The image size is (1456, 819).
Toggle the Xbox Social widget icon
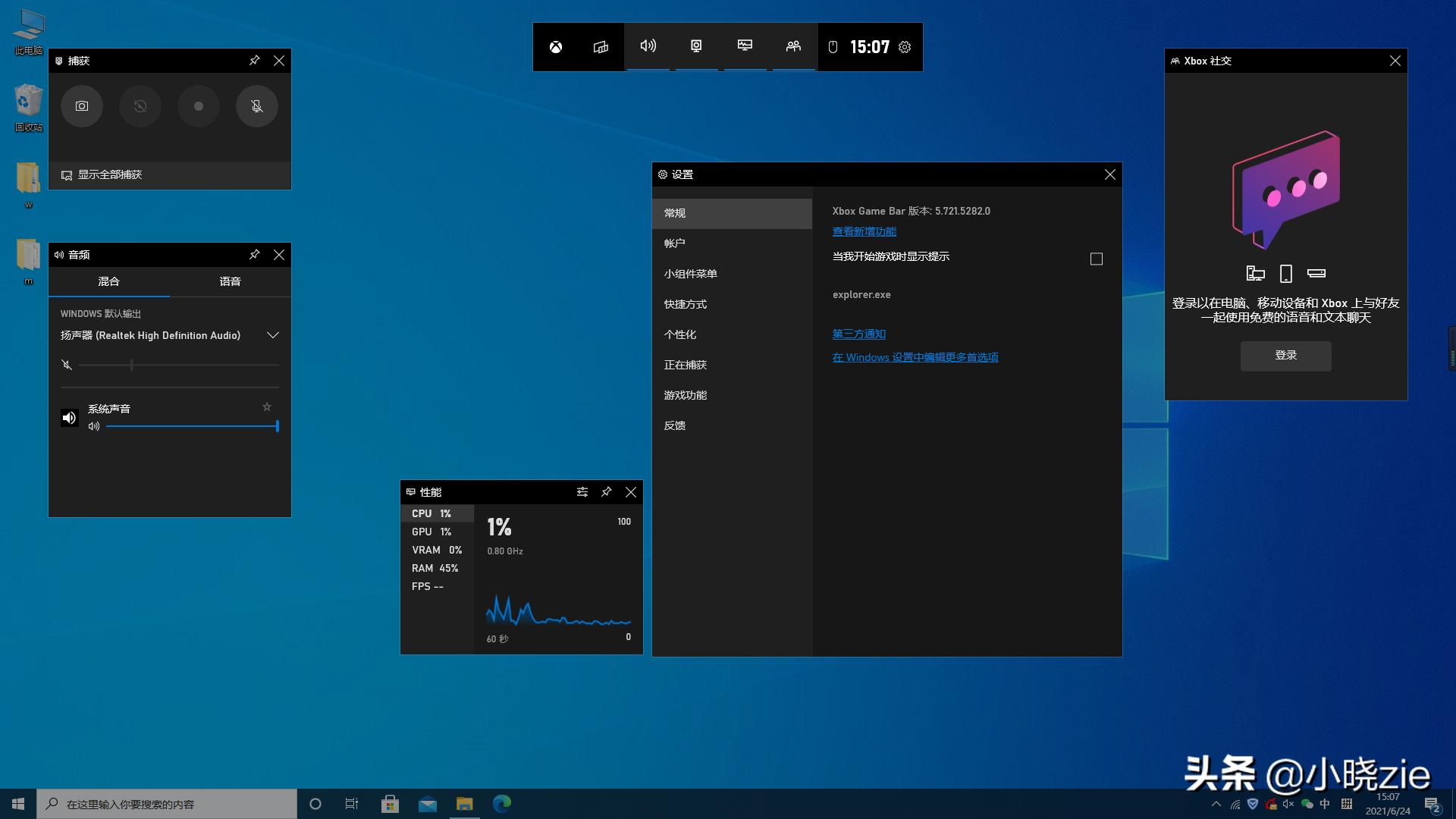pos(793,46)
